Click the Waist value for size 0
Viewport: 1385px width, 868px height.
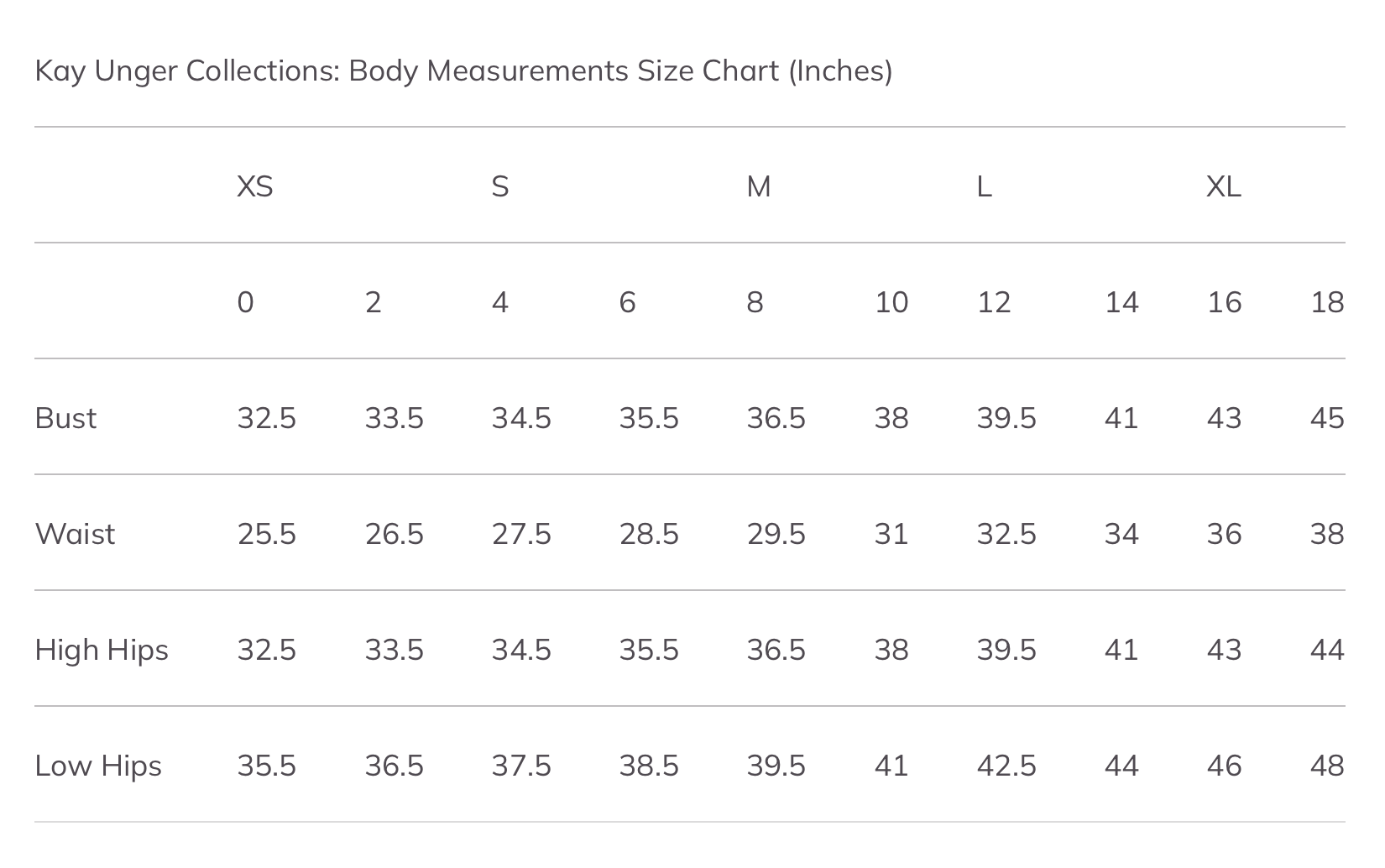[267, 534]
